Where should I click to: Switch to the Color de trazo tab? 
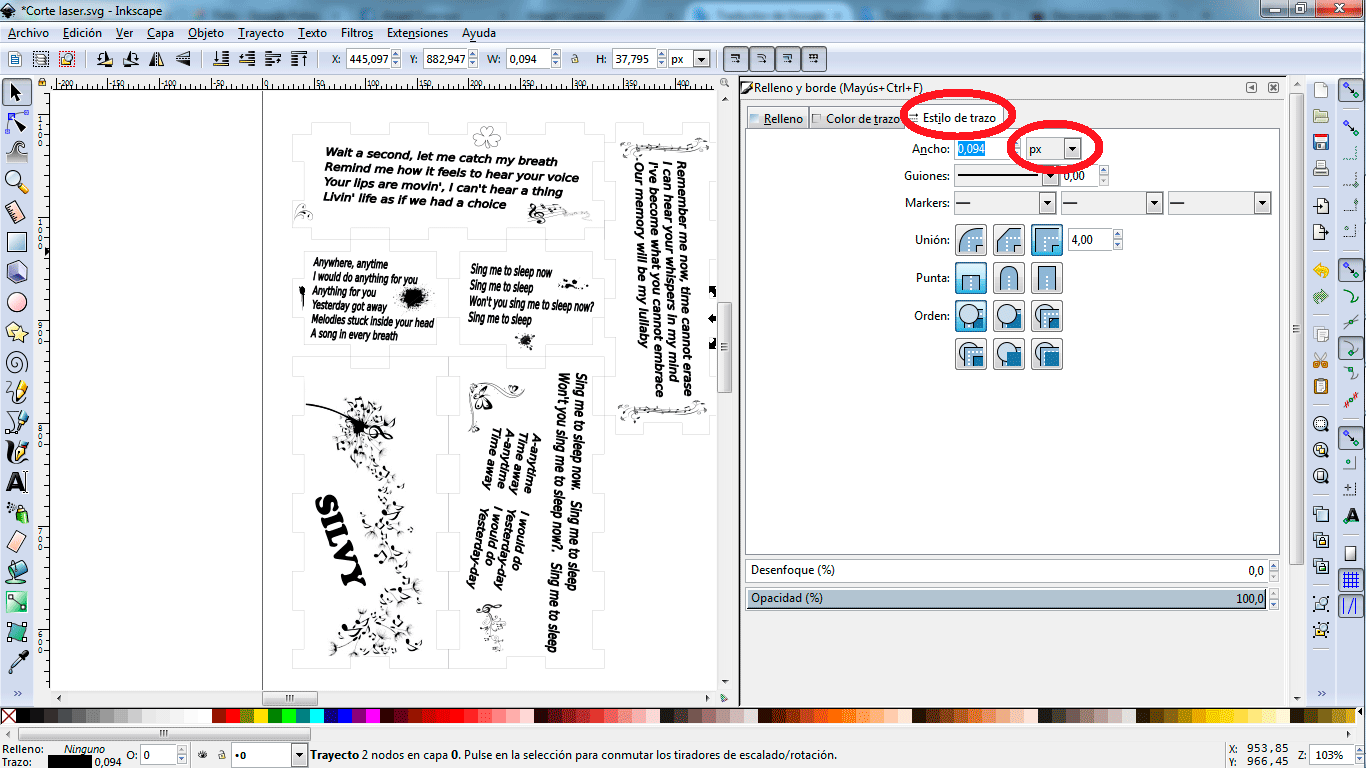click(x=855, y=119)
